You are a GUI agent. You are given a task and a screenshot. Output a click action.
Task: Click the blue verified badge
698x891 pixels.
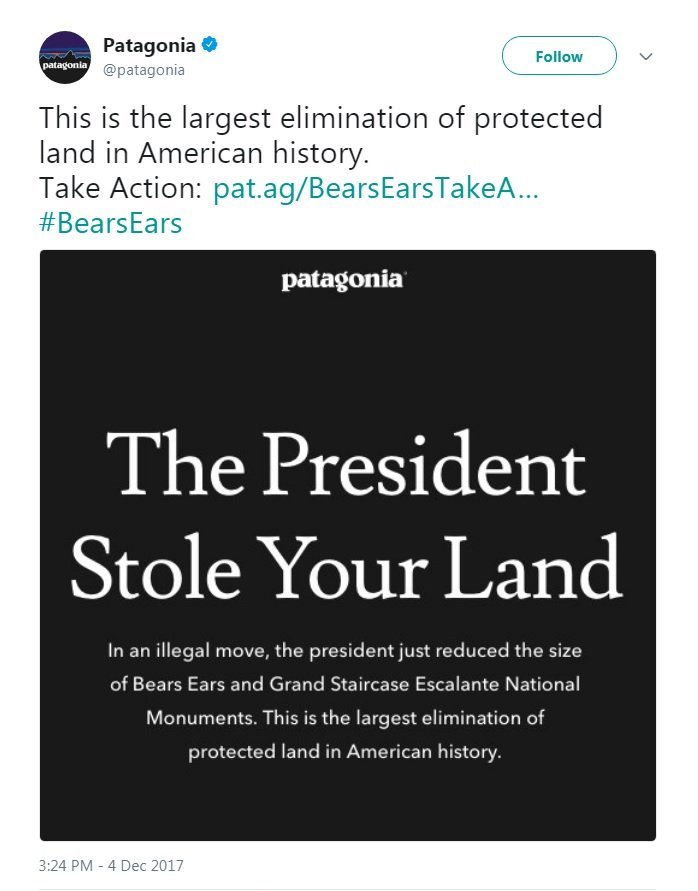210,45
